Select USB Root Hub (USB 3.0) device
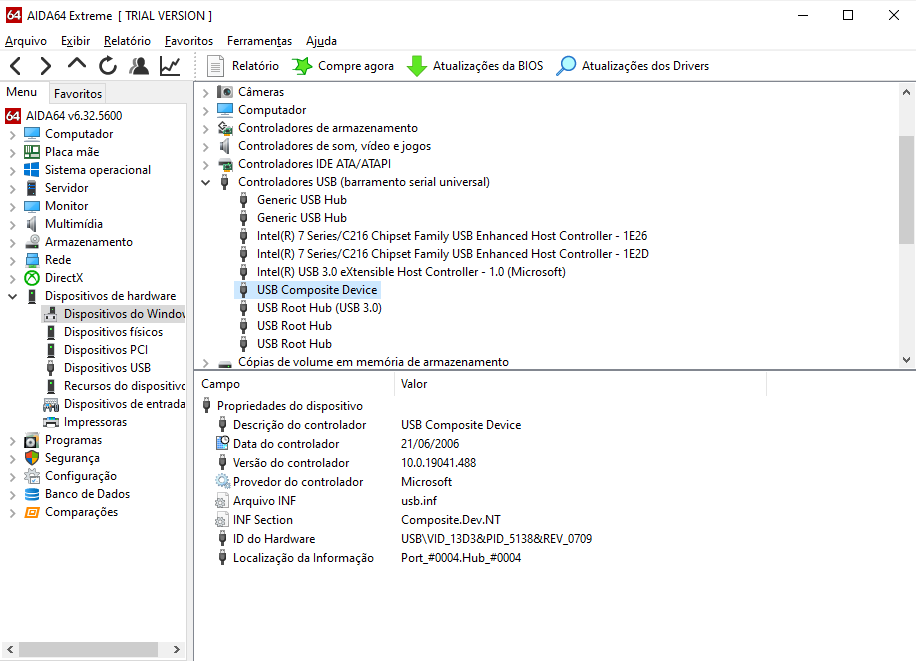916x661 pixels. pyautogui.click(x=319, y=308)
